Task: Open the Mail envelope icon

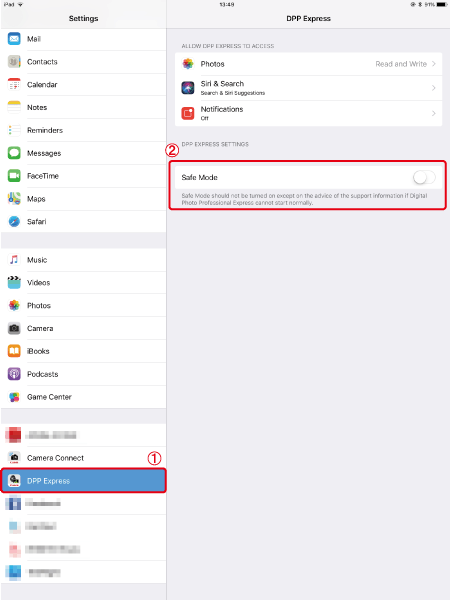Action: pyautogui.click(x=14, y=39)
